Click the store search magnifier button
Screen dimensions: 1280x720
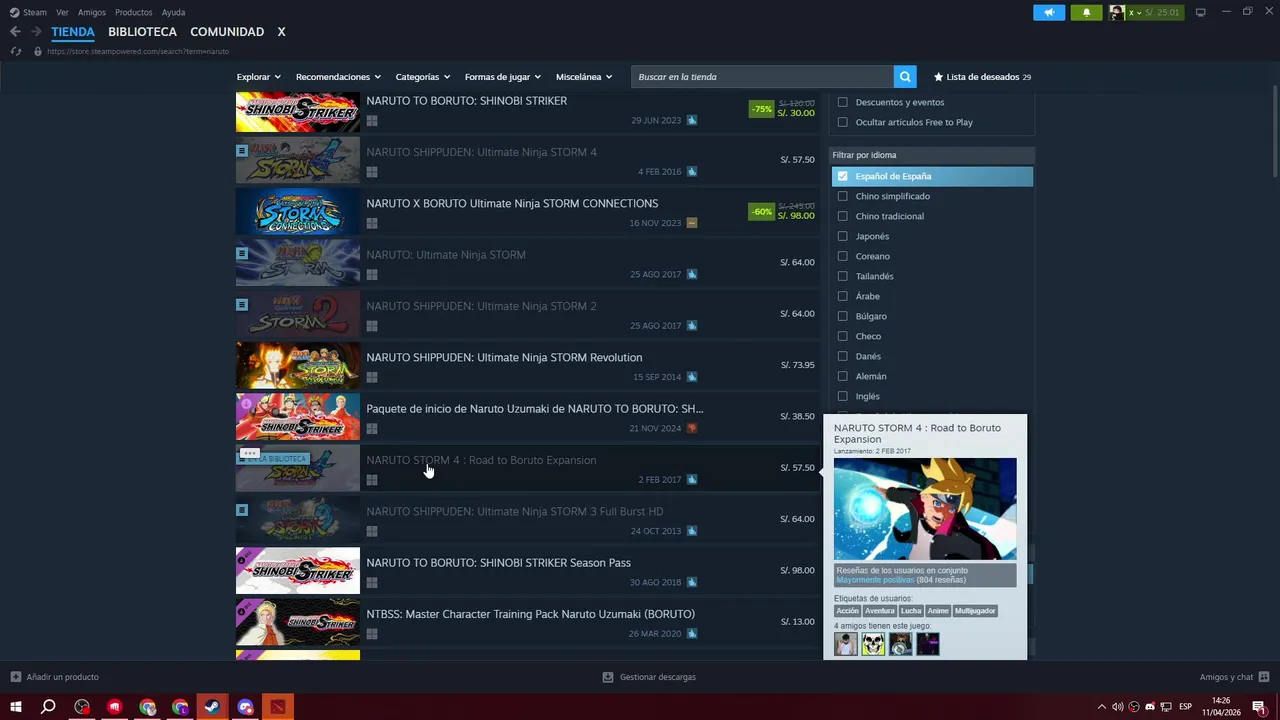coord(905,77)
